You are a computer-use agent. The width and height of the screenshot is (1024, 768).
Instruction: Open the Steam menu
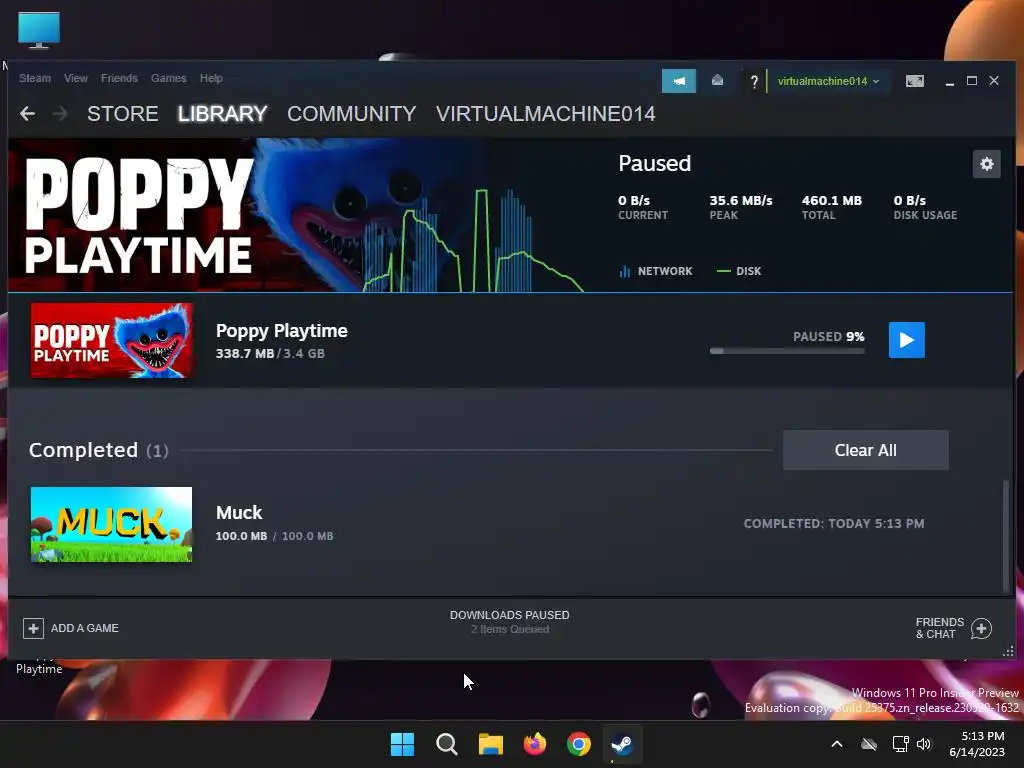click(35, 78)
